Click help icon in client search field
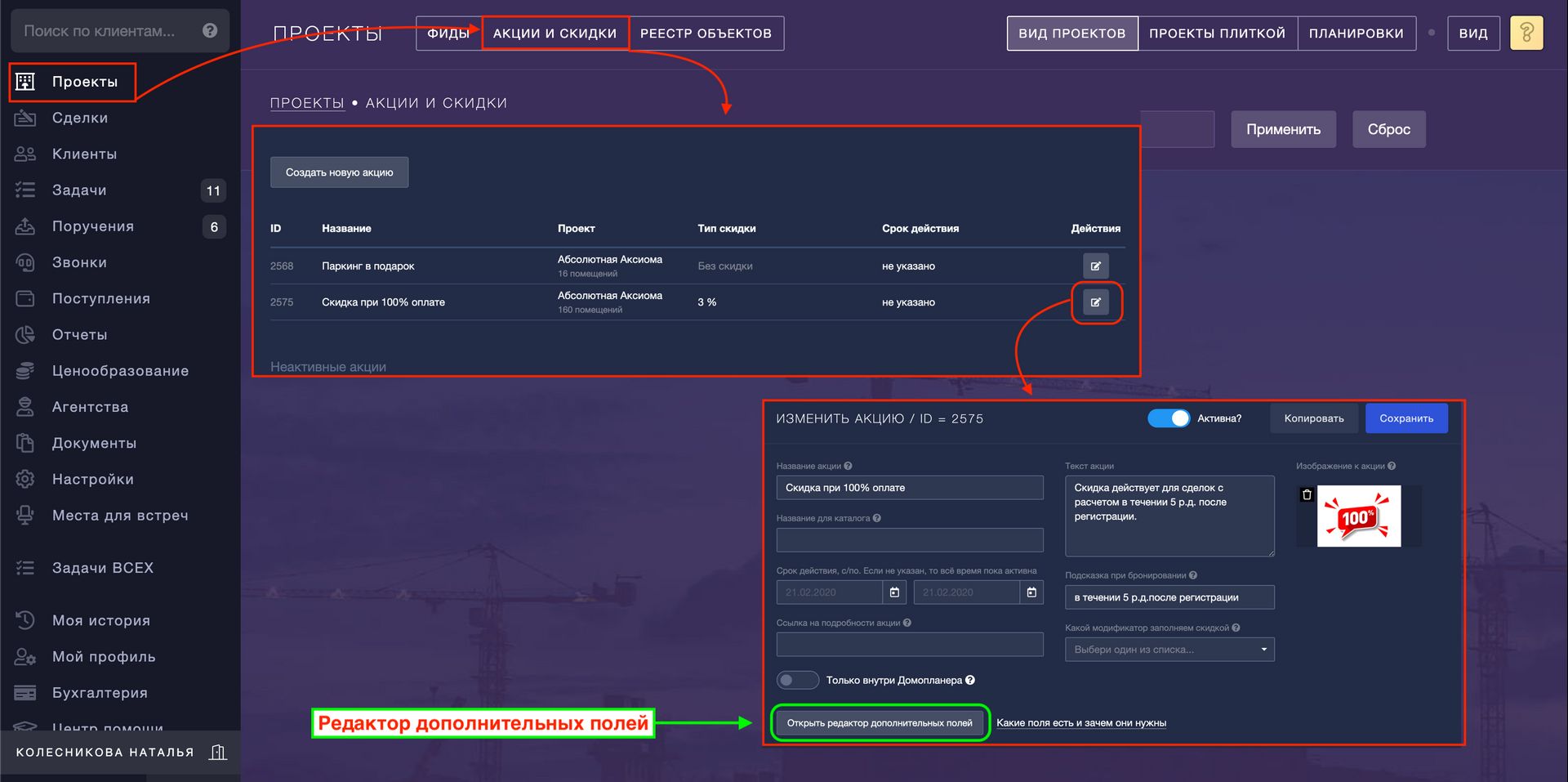 click(x=210, y=31)
